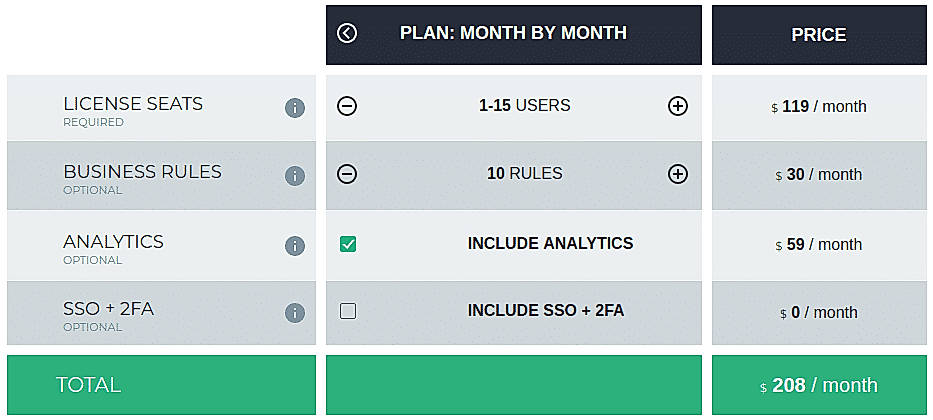Click the $208 / month total price
This screenshot has height=420, width=933.
click(818, 386)
